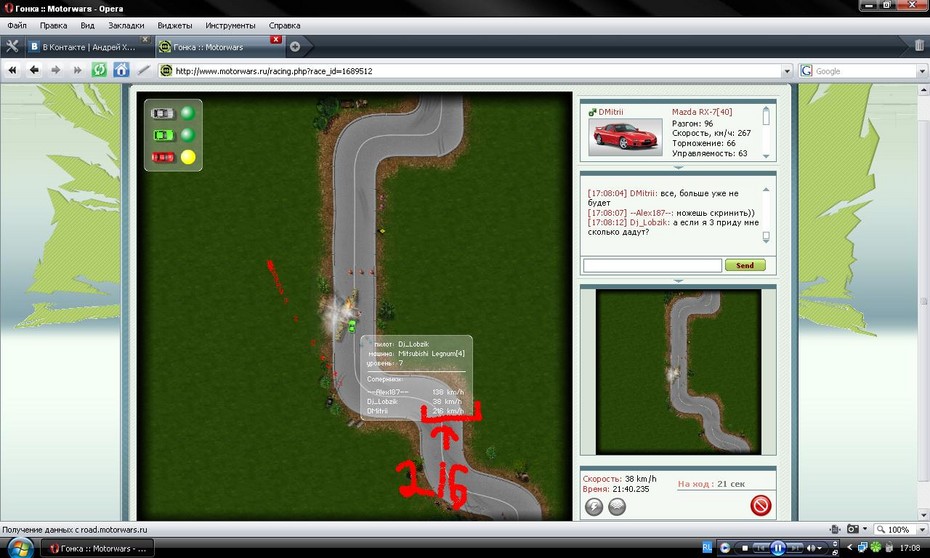Select the white car in racer list
The image size is (930, 558).
click(x=163, y=113)
